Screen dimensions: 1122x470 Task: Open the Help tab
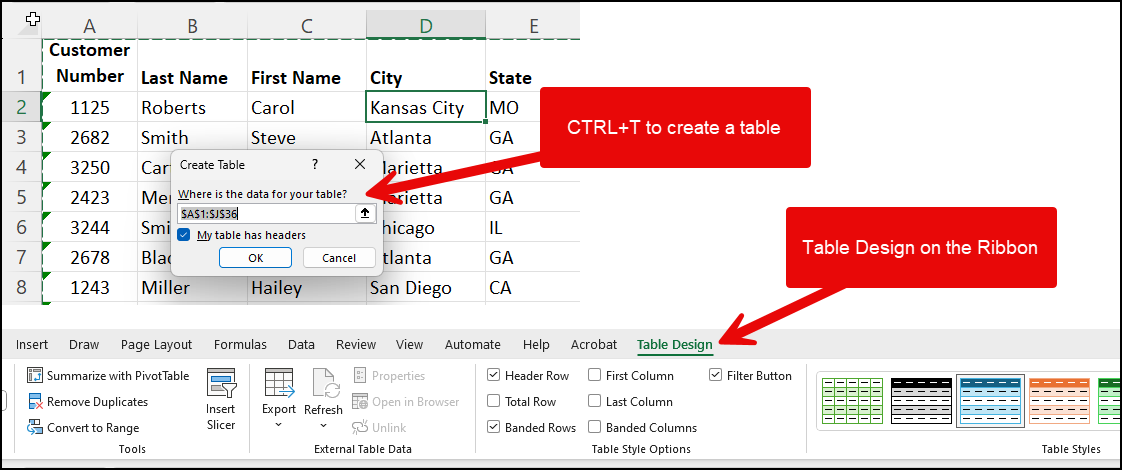(x=536, y=344)
